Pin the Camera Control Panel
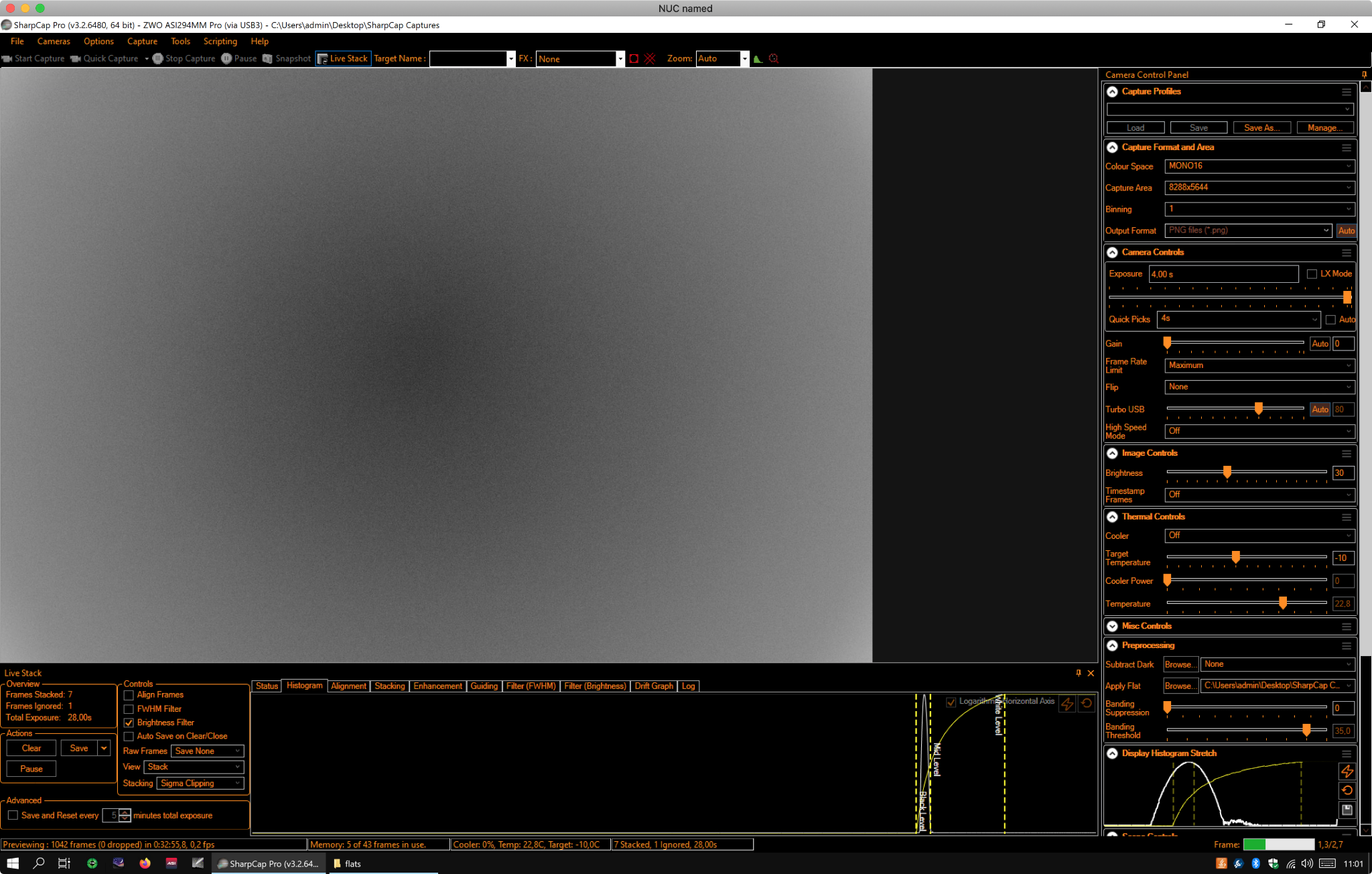This screenshot has height=874, width=1372. (1364, 74)
